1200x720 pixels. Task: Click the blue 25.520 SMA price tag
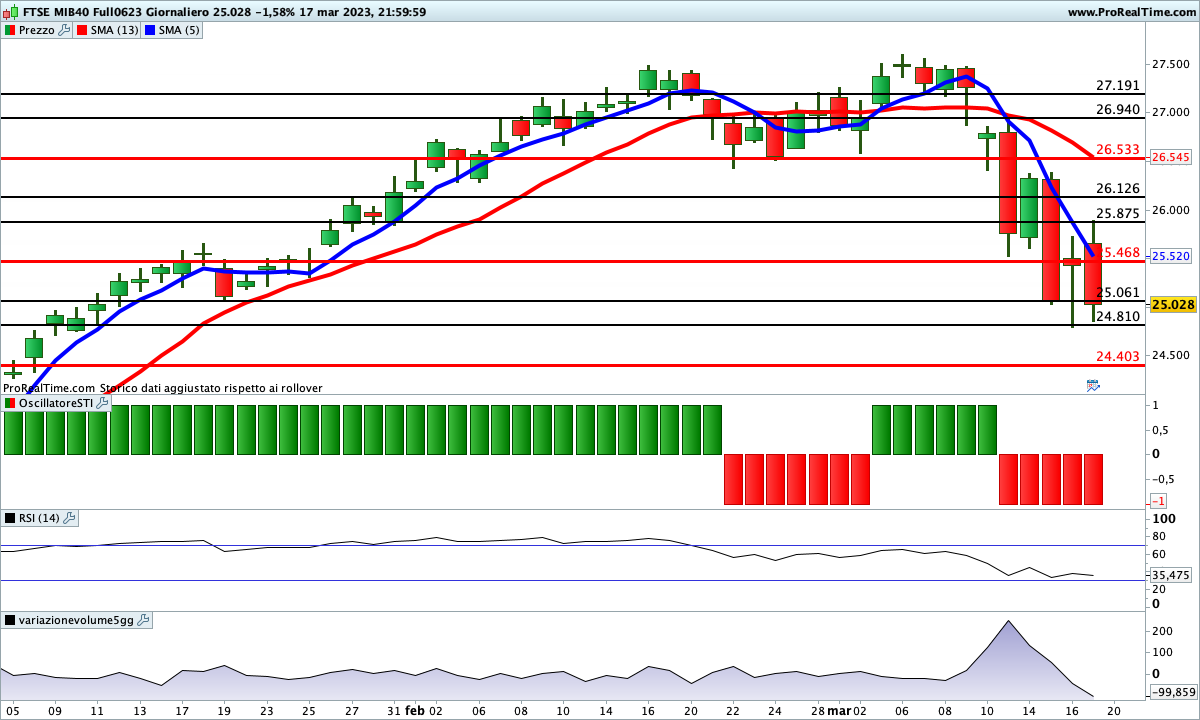[1170, 256]
